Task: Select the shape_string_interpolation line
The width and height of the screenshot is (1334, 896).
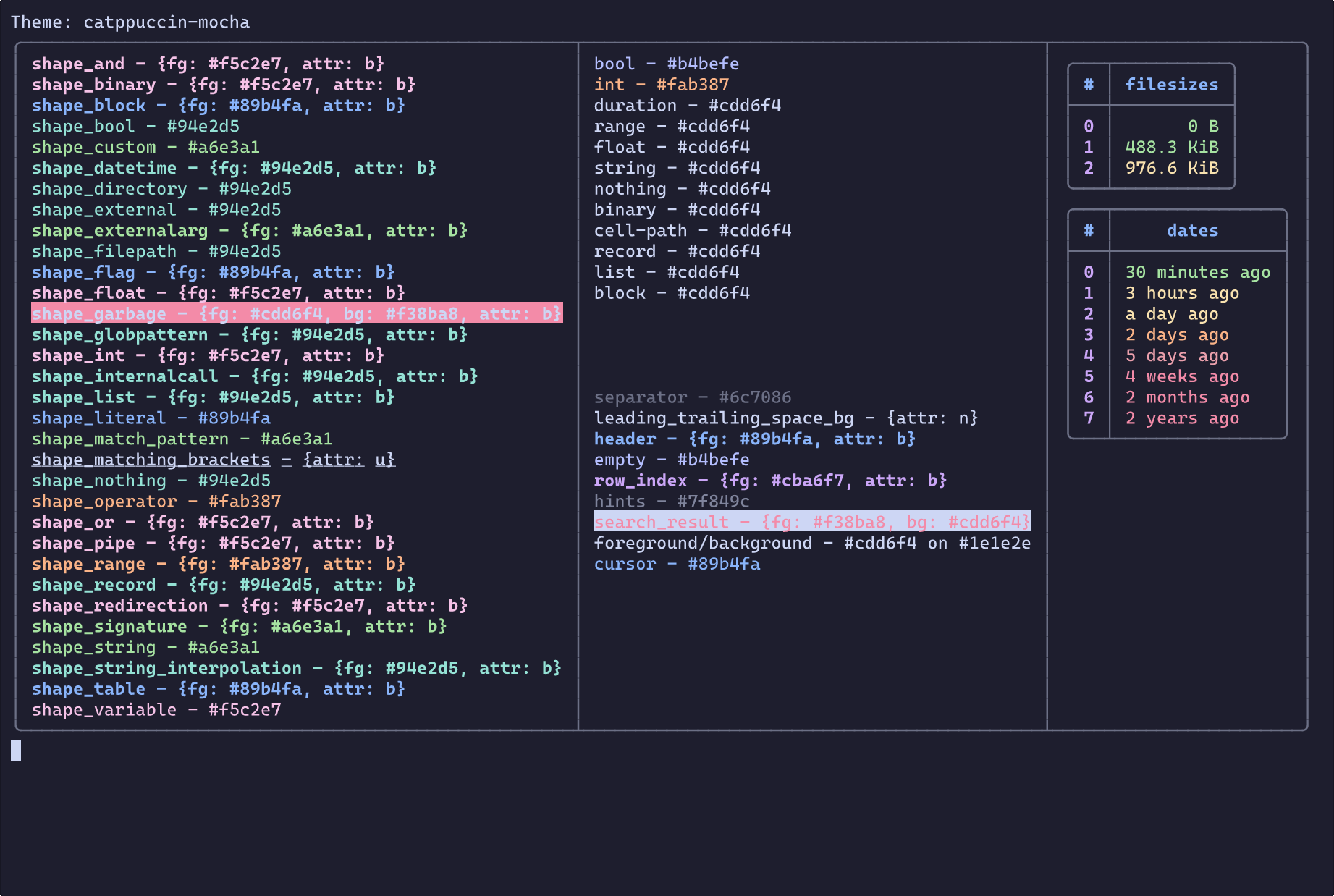Action: tap(297, 669)
